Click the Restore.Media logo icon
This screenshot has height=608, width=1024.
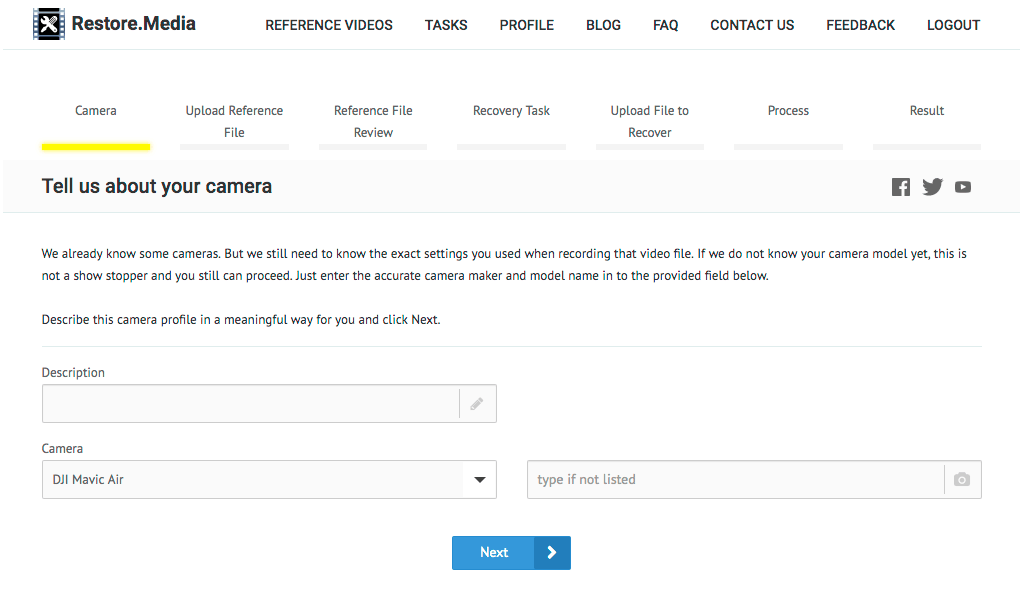[49, 24]
